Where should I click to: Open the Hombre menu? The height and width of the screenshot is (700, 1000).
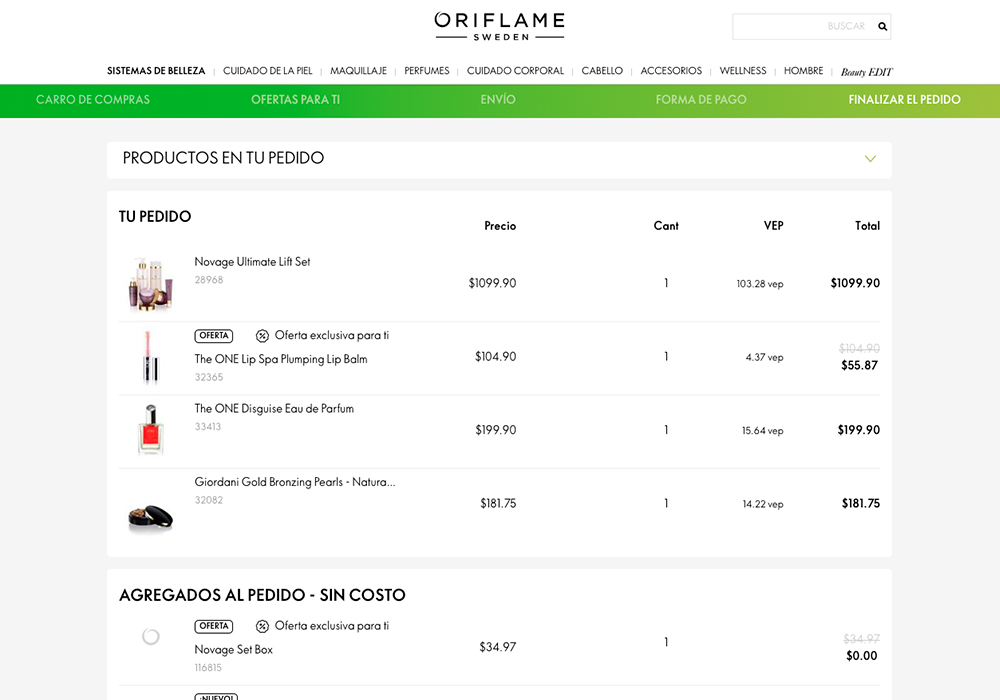point(804,71)
